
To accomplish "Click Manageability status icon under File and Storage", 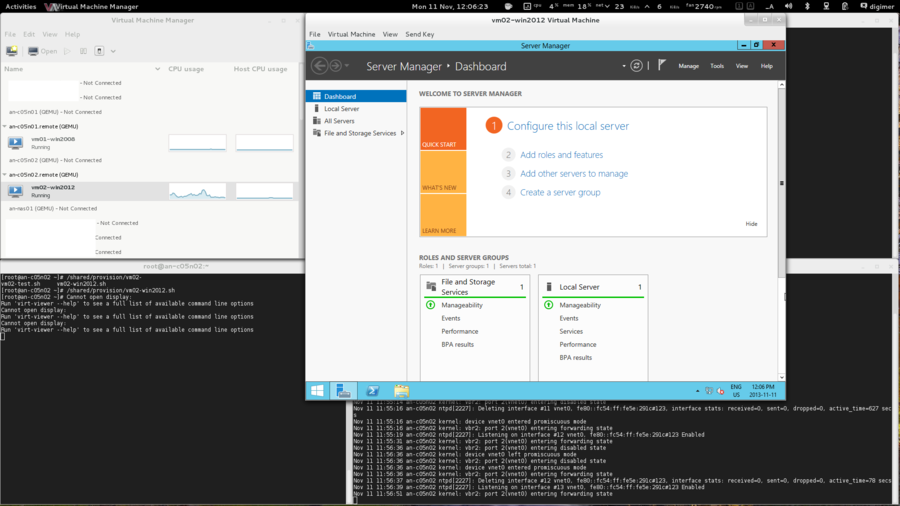I will [430, 305].
